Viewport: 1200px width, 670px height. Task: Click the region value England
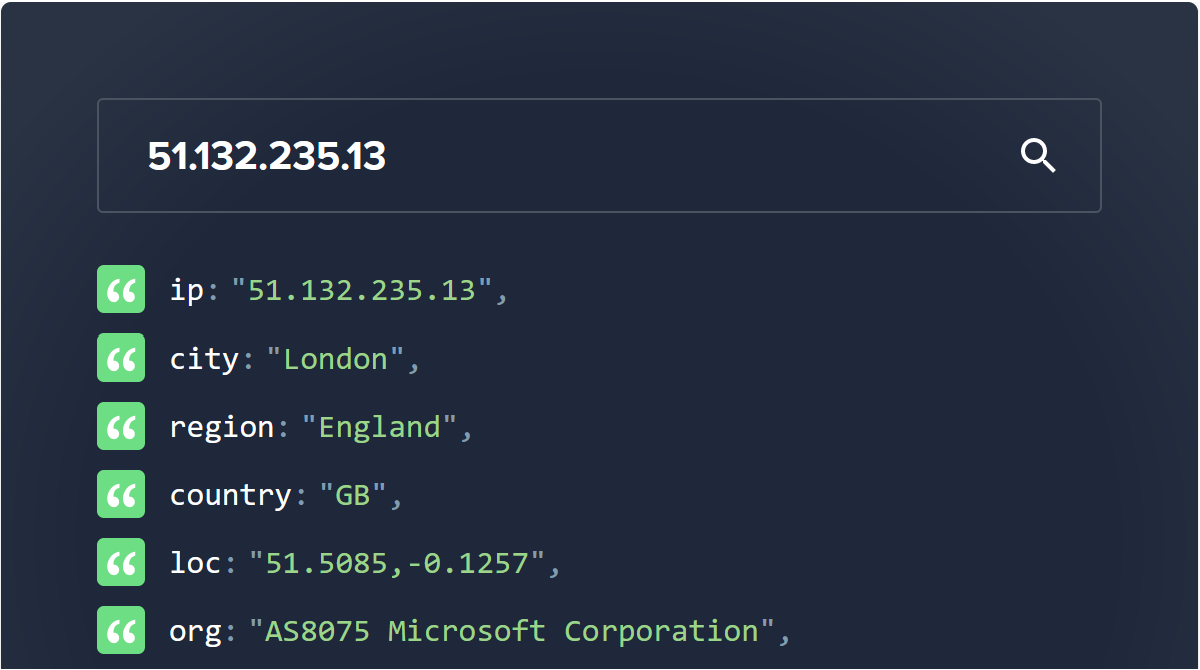tap(380, 426)
